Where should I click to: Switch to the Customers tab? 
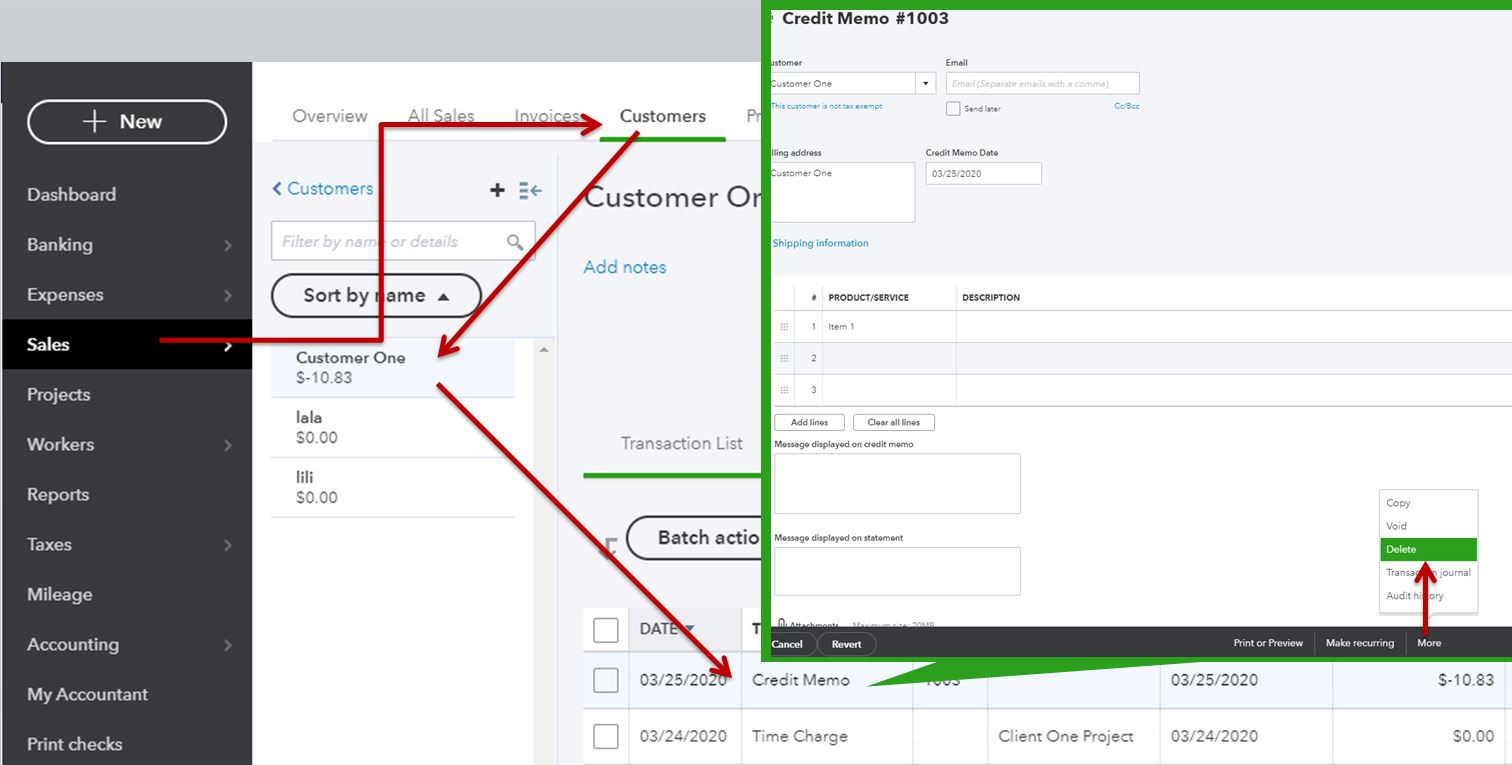tap(663, 116)
